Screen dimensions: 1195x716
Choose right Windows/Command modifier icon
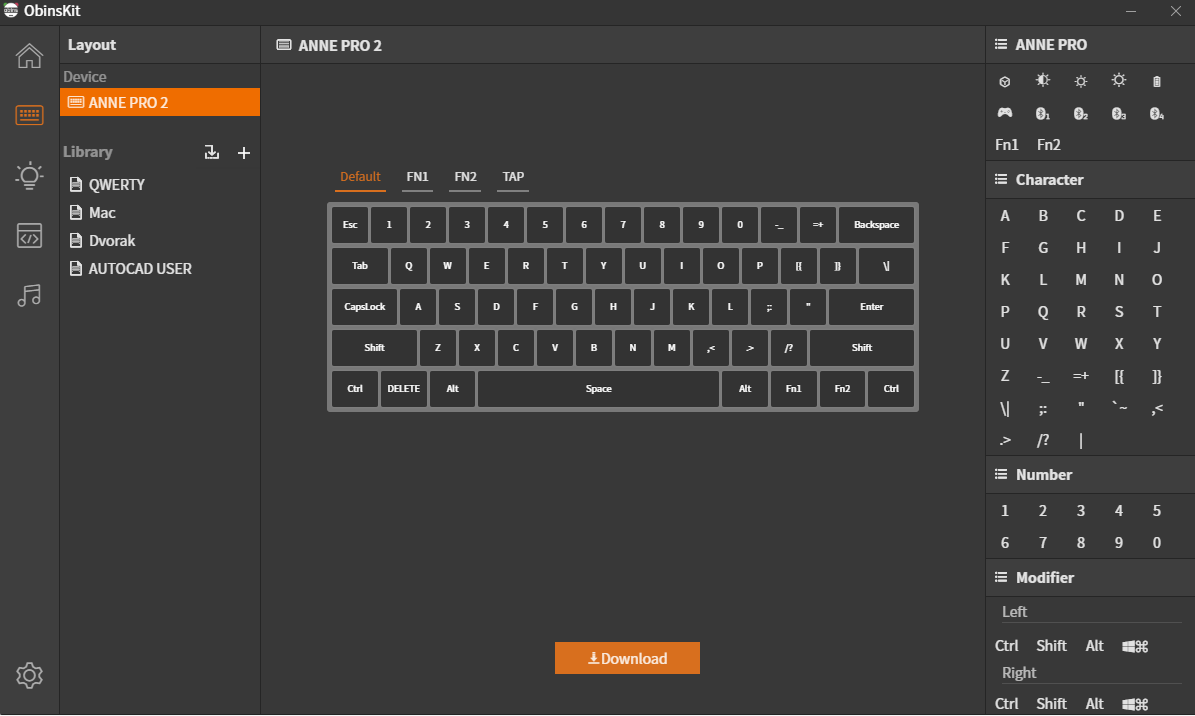pyautogui.click(x=1135, y=704)
